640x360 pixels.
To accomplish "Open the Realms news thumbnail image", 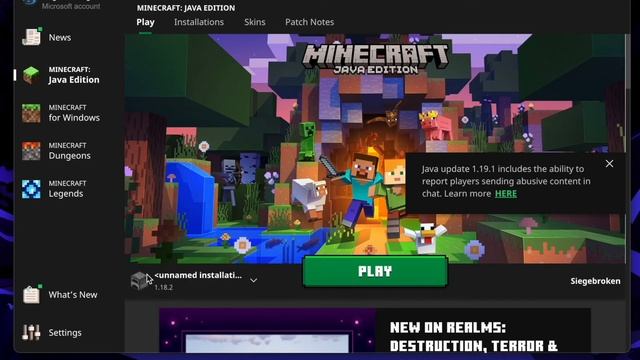I will (x=267, y=331).
